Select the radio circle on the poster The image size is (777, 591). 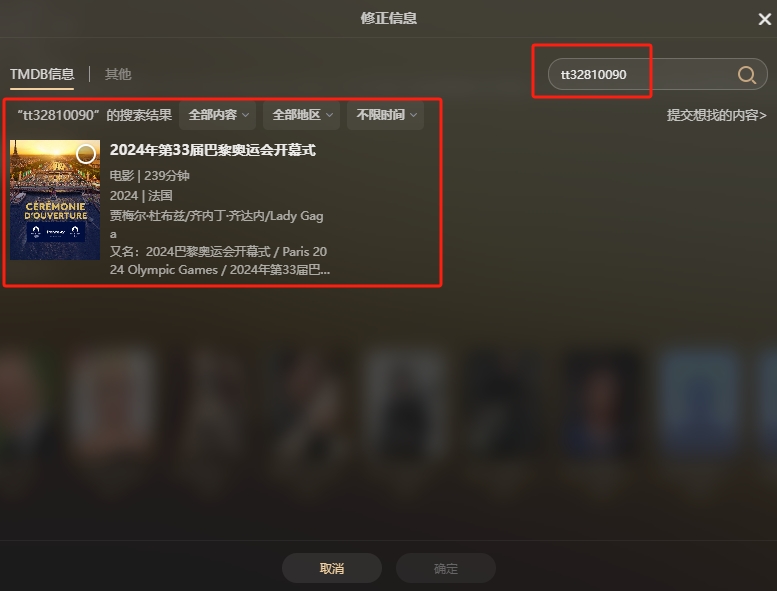click(86, 154)
